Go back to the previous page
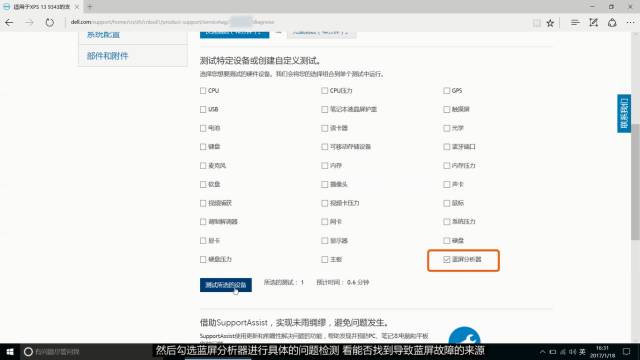Screen dimensions: 640x360 pos(9,22)
